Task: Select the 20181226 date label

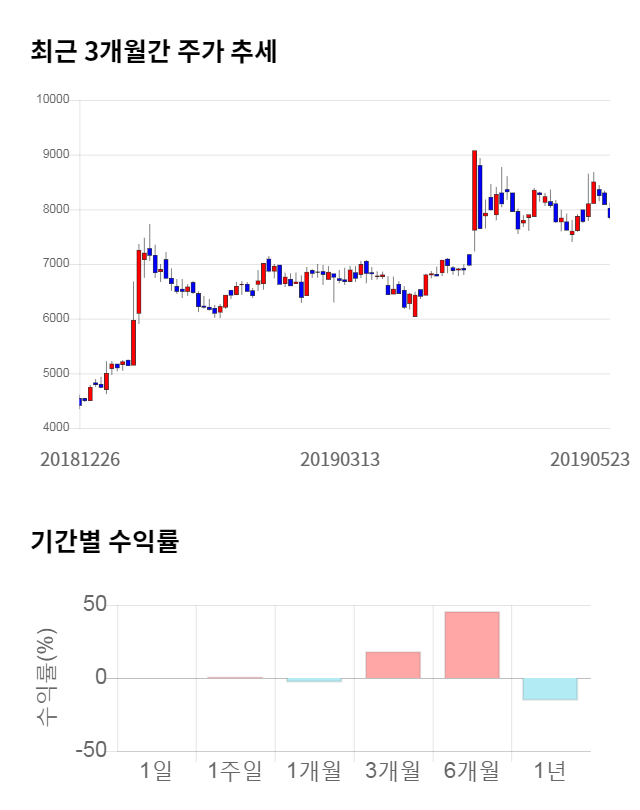Action: coord(80,459)
